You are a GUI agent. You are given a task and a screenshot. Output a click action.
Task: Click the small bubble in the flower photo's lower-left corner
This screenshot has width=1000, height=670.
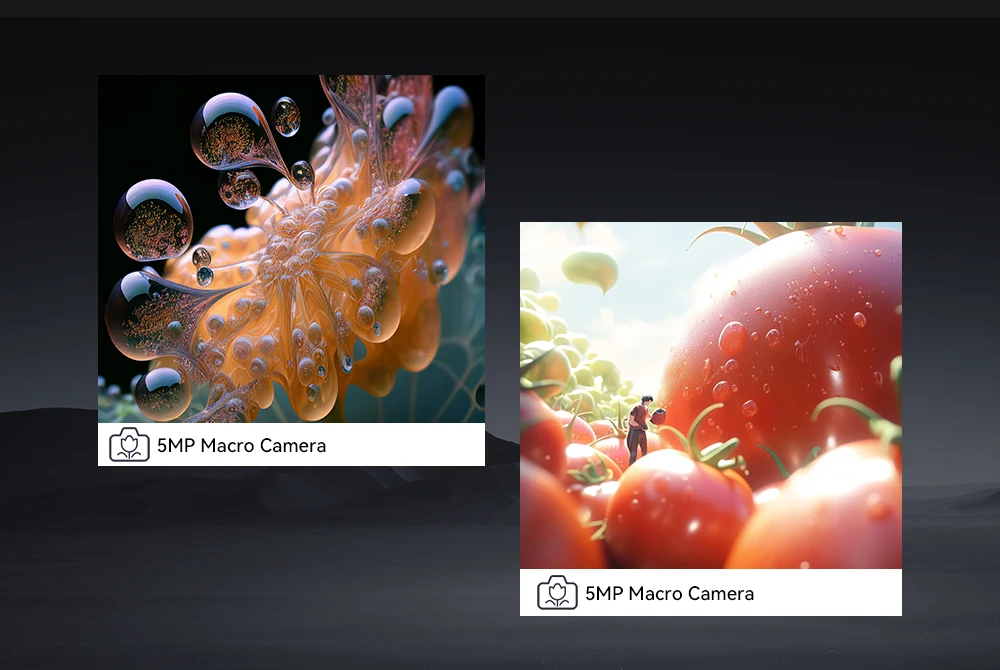pos(162,392)
